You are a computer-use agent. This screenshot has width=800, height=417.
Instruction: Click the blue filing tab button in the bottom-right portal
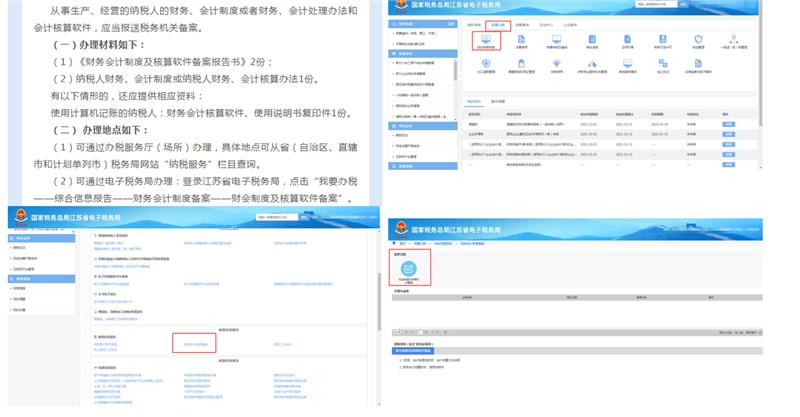click(413, 351)
